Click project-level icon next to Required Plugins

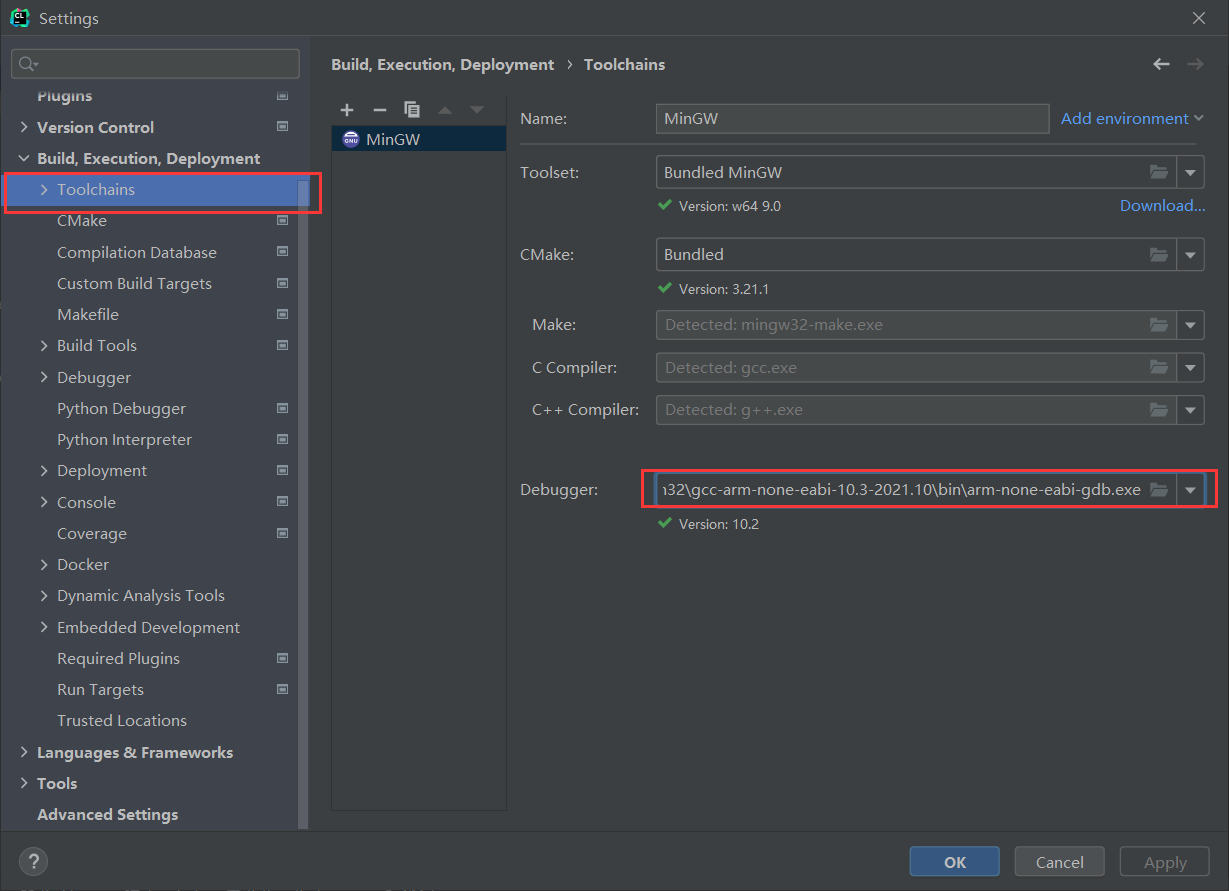[282, 658]
